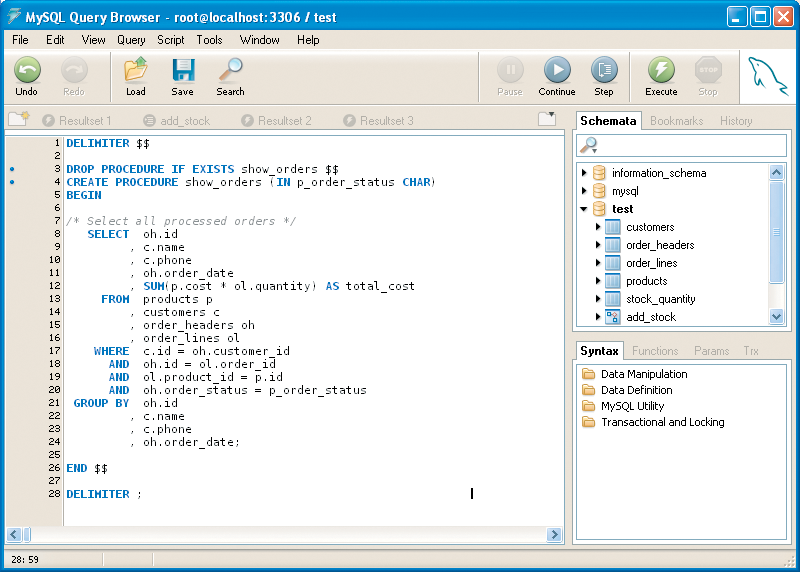Click the editor horizontal scroll right arrow

click(554, 534)
